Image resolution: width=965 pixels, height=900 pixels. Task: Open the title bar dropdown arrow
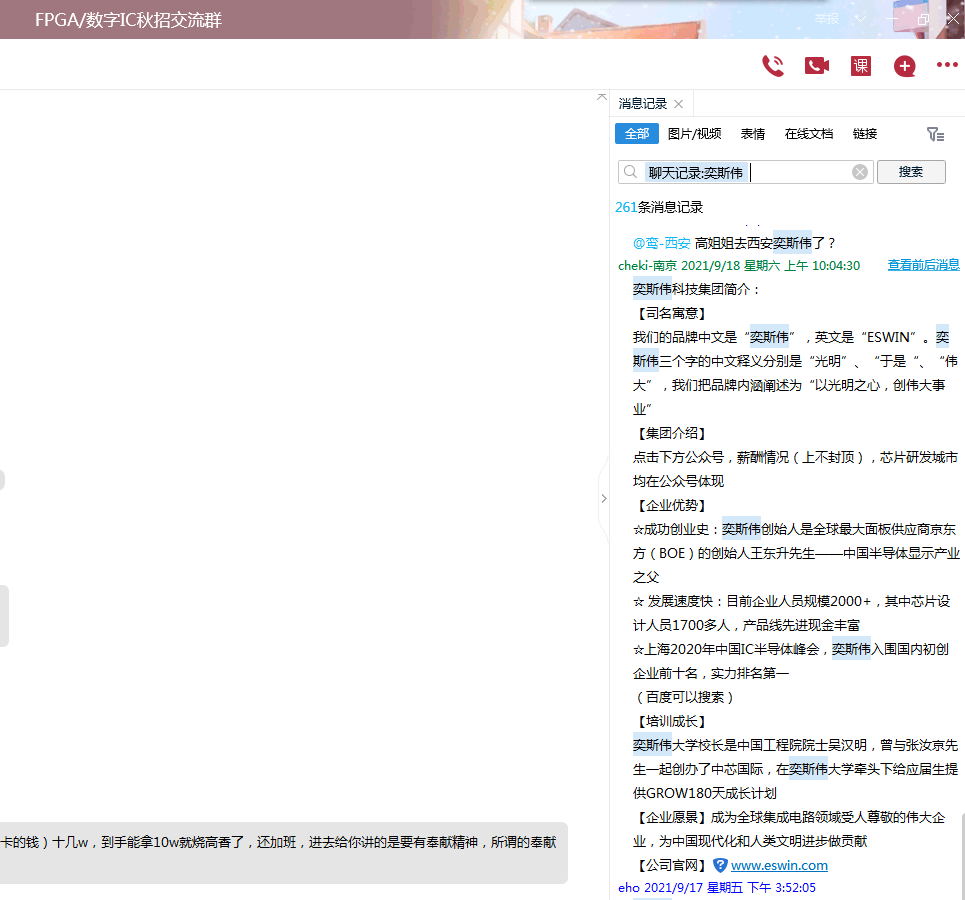[x=860, y=19]
